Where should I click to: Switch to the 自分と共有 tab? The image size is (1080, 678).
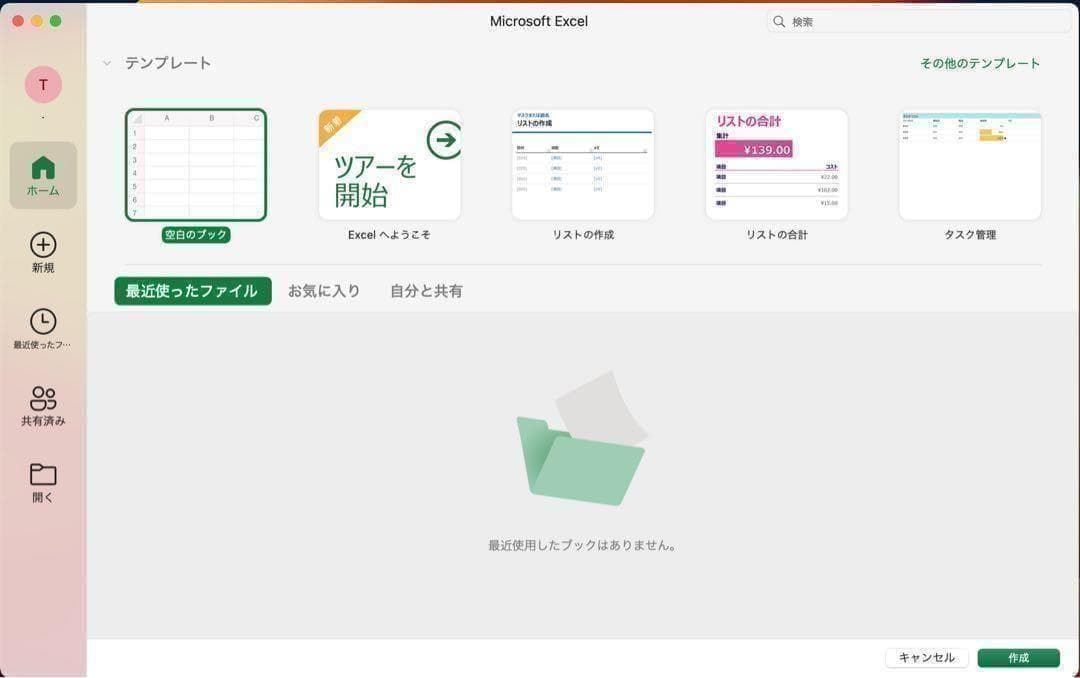pos(426,291)
